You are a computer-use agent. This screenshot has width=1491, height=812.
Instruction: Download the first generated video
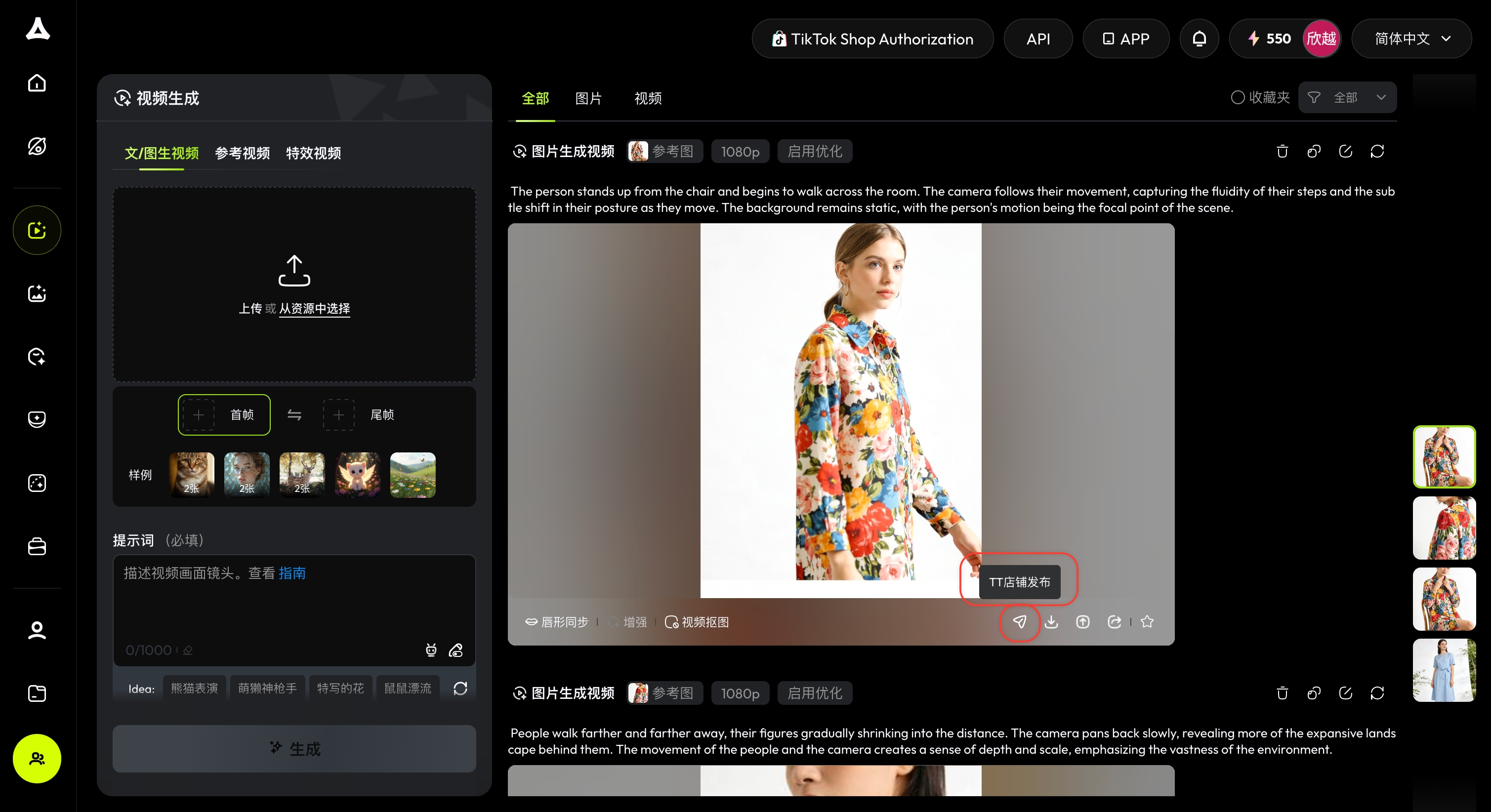tap(1051, 621)
